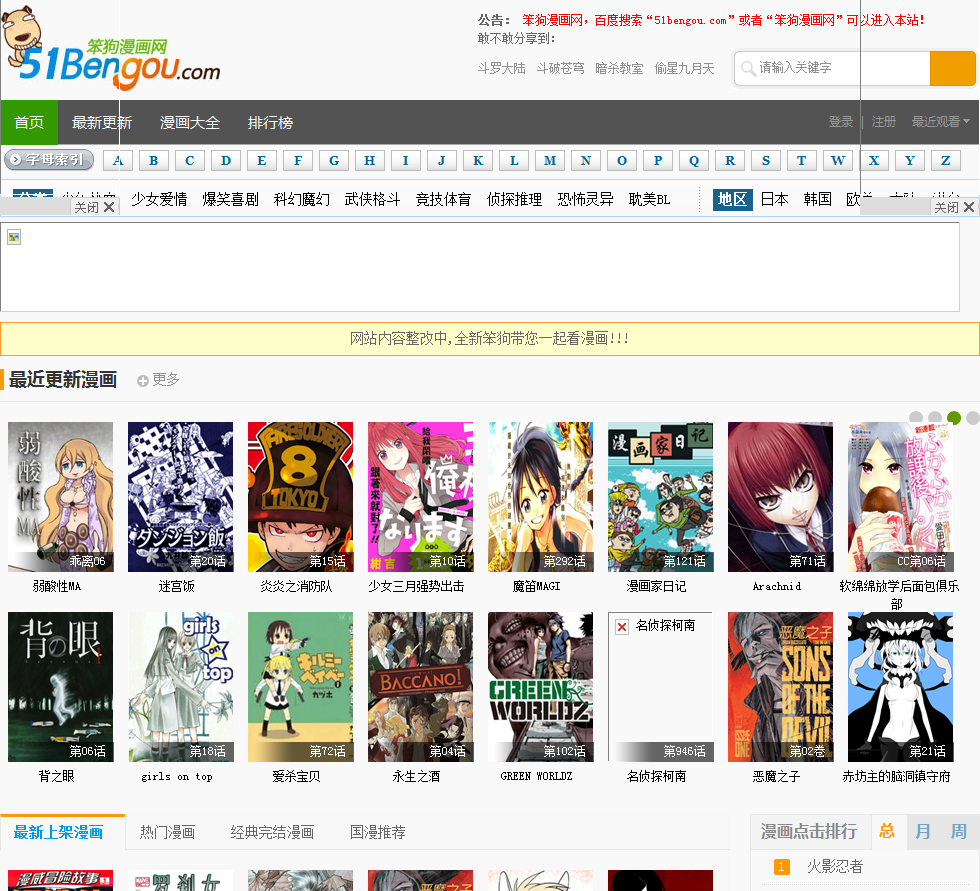Open the 弱酸性MA cover thumbnail
This screenshot has width=980, height=891.
click(61, 497)
